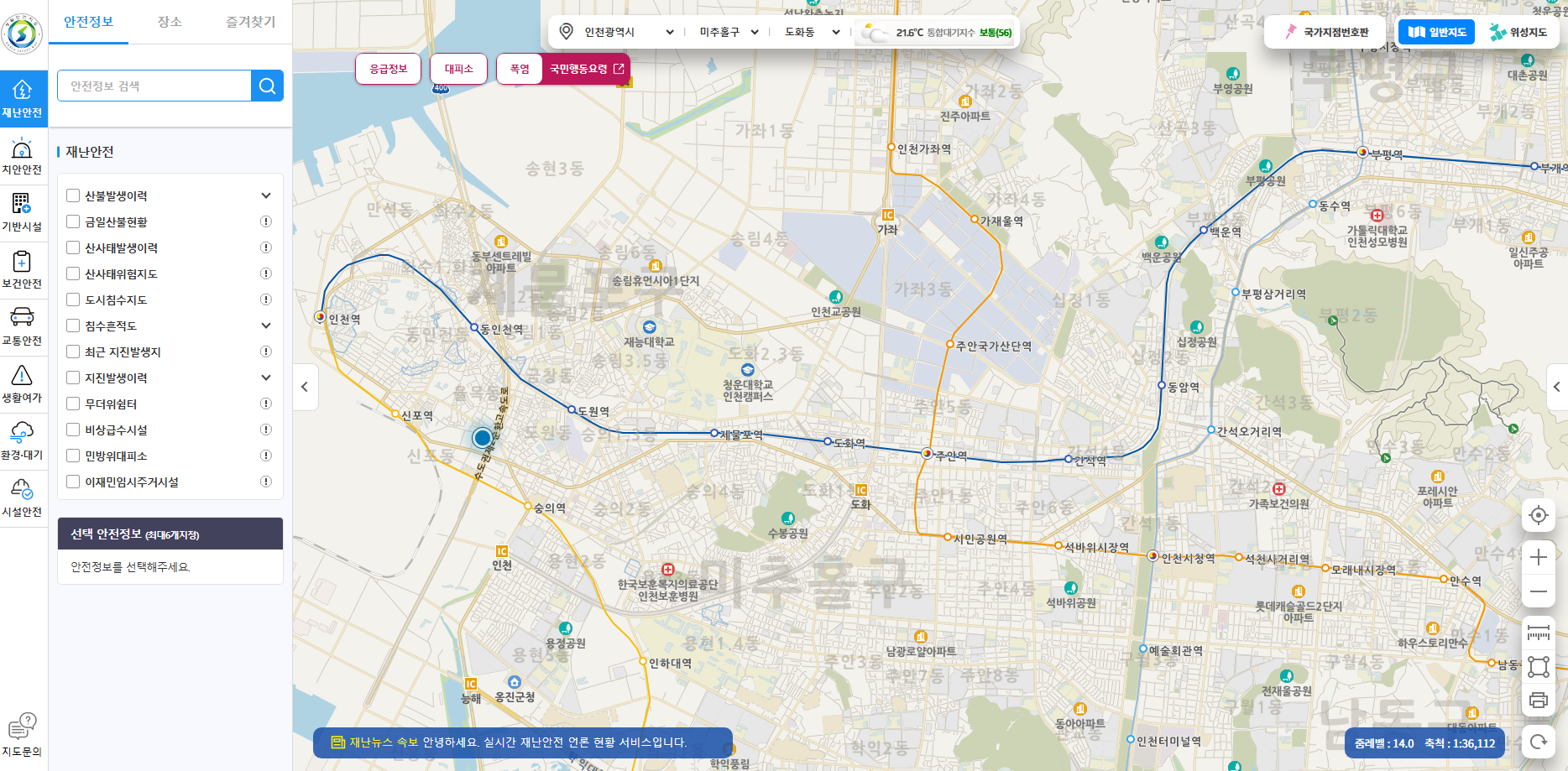
Task: Click the 응급정보 button
Action: [x=389, y=69]
